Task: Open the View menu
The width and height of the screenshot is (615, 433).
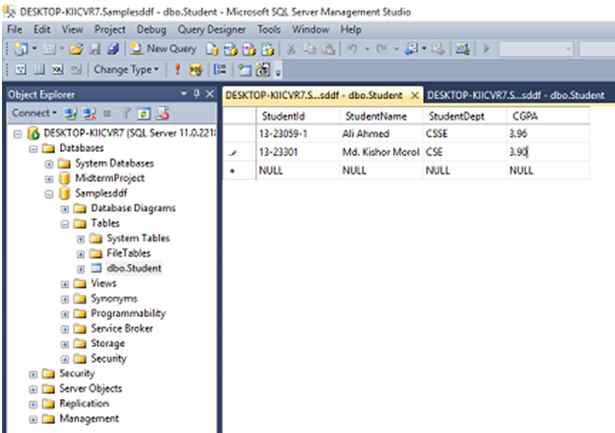Action: tap(72, 29)
